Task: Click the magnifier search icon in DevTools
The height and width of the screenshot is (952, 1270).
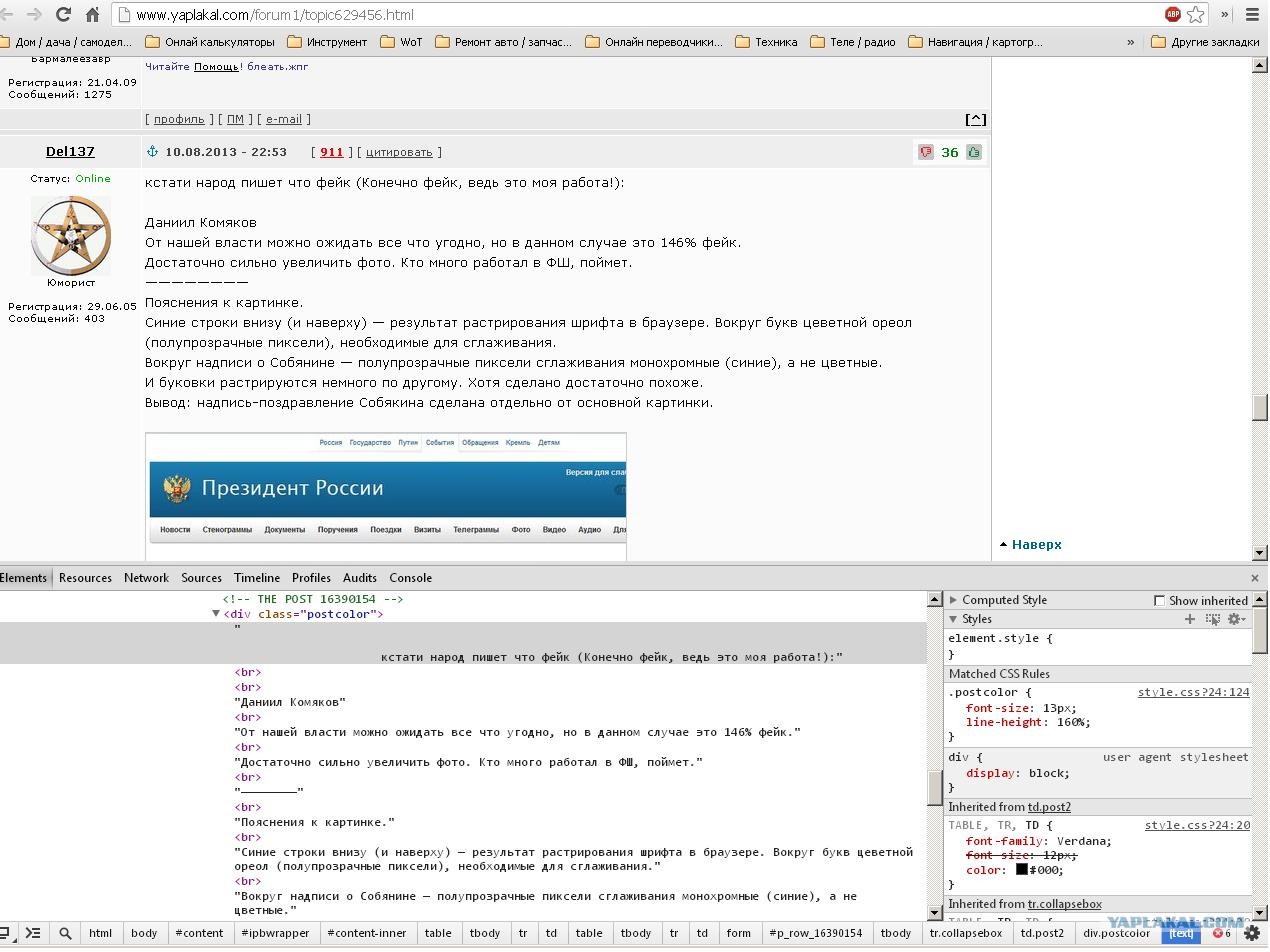Action: [65, 934]
